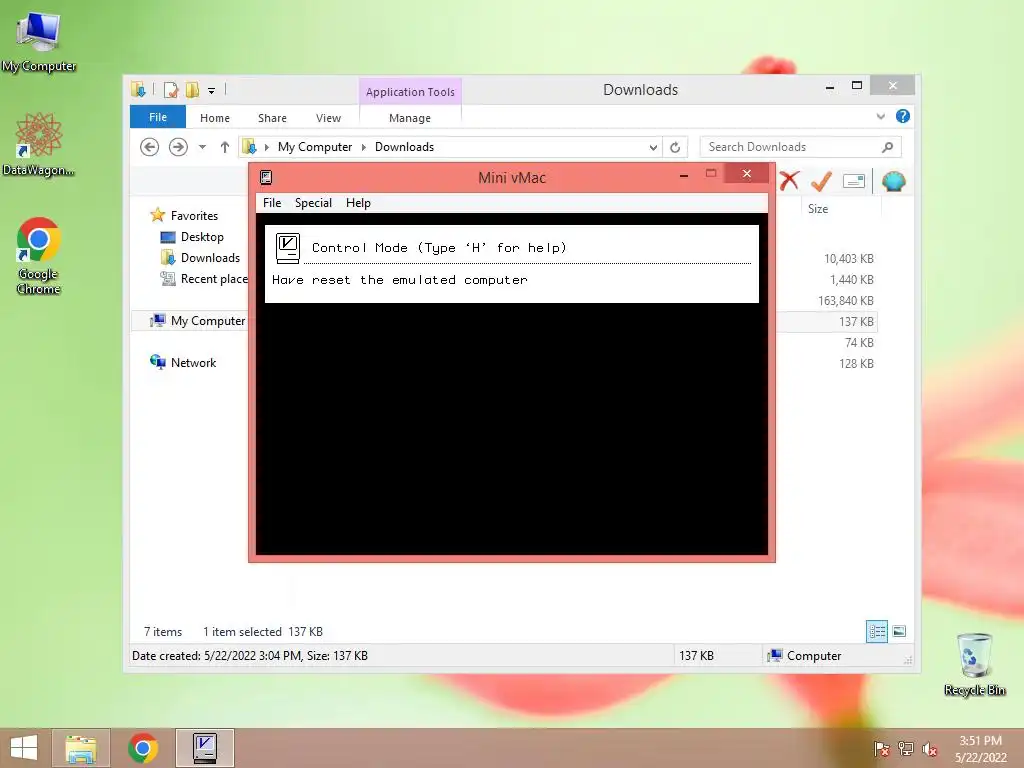Image resolution: width=1024 pixels, height=768 pixels.
Task: Open Downloads in the navigation pane
Action: click(x=210, y=258)
